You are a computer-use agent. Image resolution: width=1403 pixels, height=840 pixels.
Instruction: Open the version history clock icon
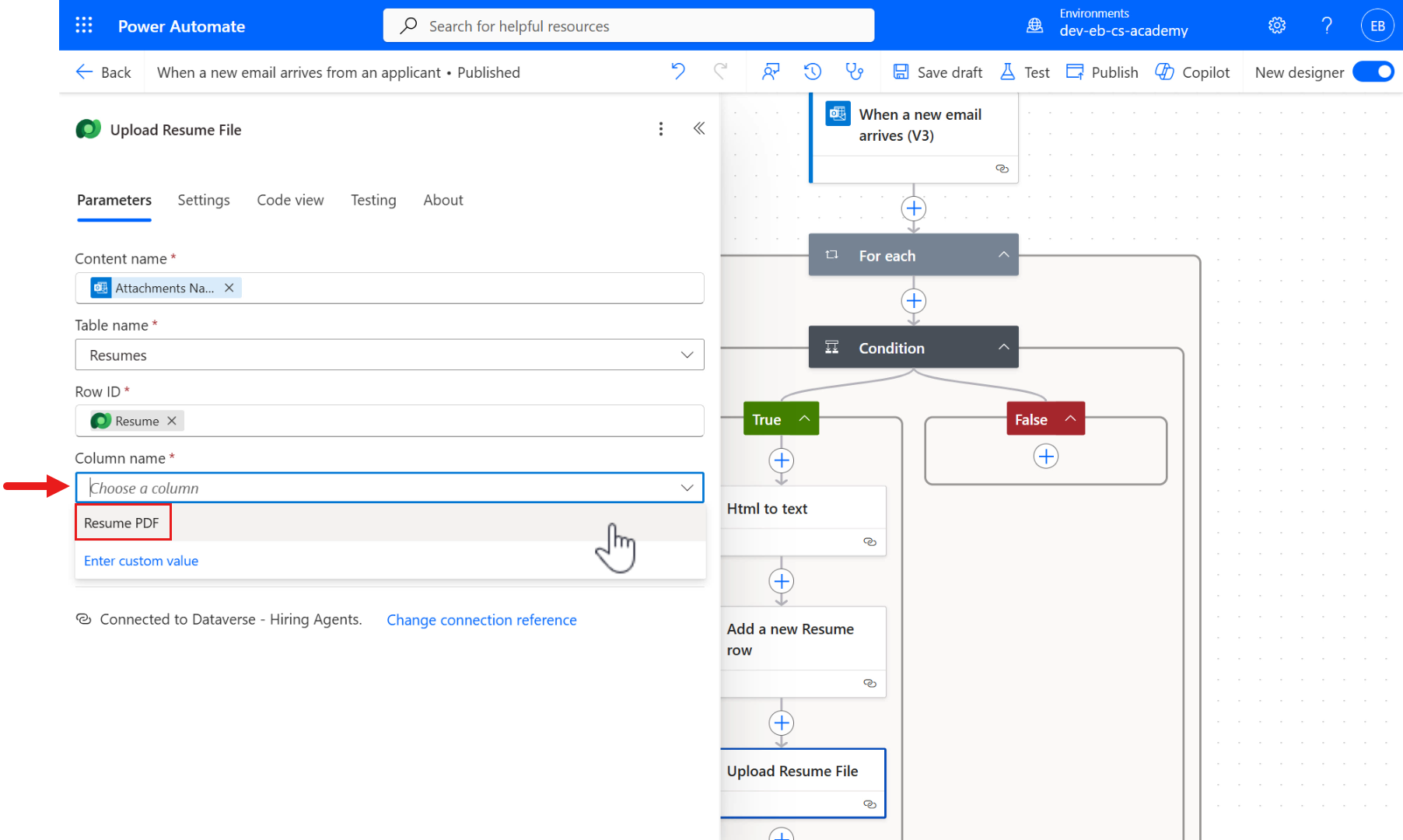[x=812, y=72]
